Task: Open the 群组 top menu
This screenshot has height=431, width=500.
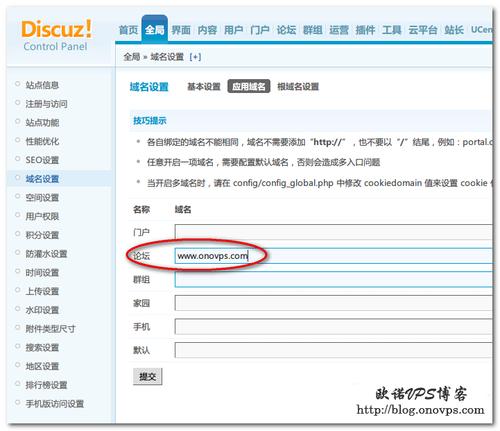Action: click(x=313, y=30)
